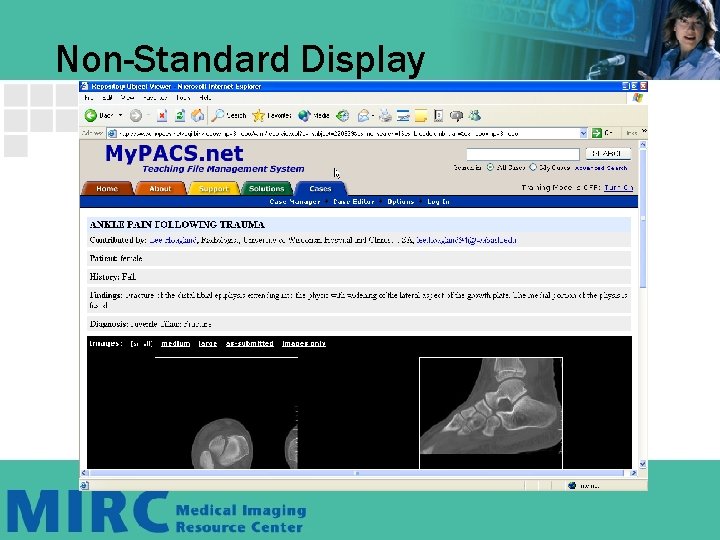Open the axial ankle CT thumbnail
Screen dimensions: 720x540
(226, 413)
